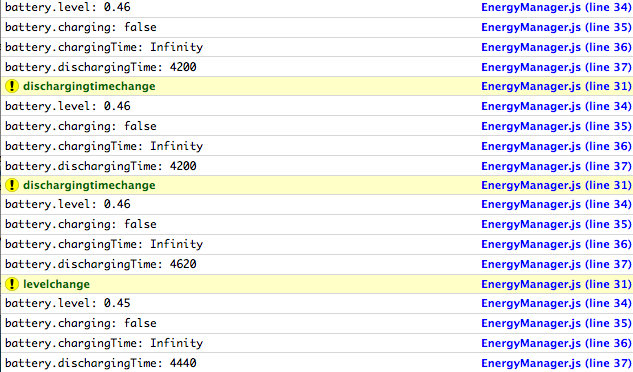Viewport: 633px width, 372px height.
Task: Select battery.dischargingTime: 4620 log entry
Action: [101, 264]
